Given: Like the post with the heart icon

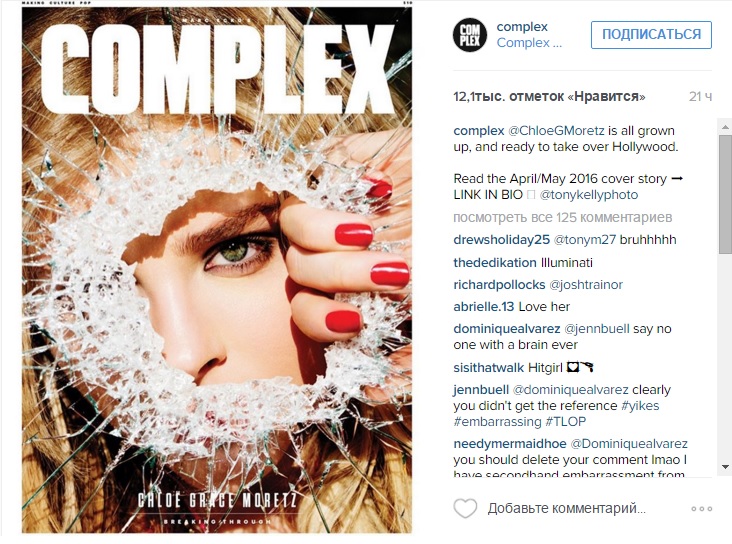Looking at the screenshot, I should pyautogui.click(x=465, y=508).
